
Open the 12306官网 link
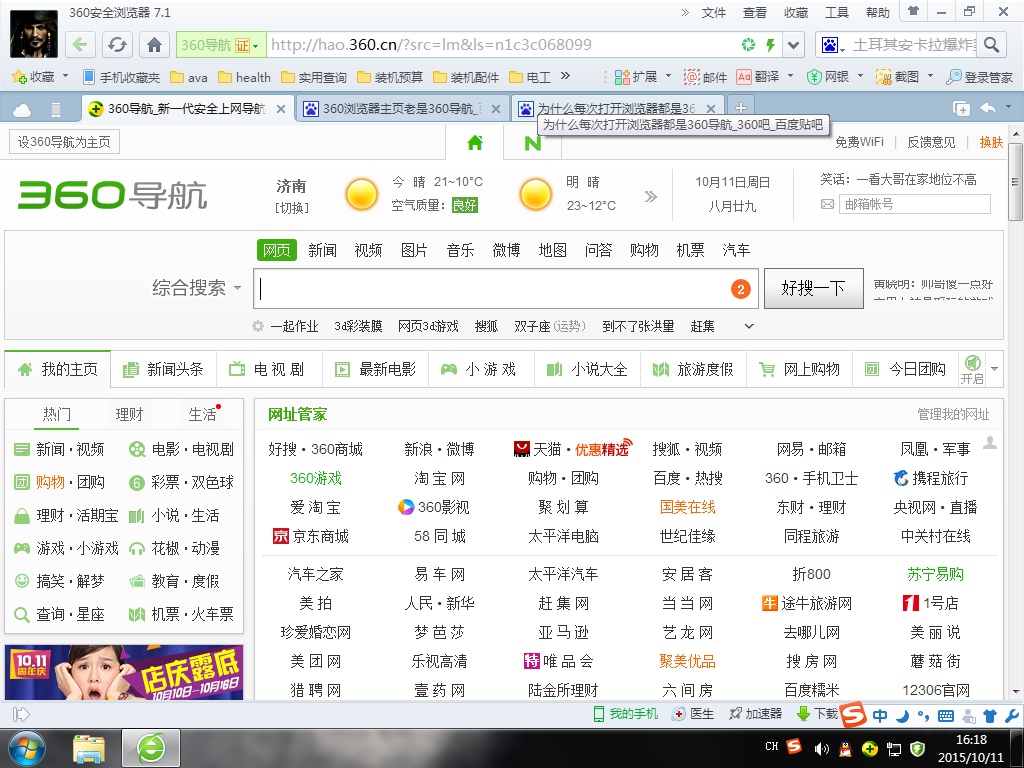936,690
